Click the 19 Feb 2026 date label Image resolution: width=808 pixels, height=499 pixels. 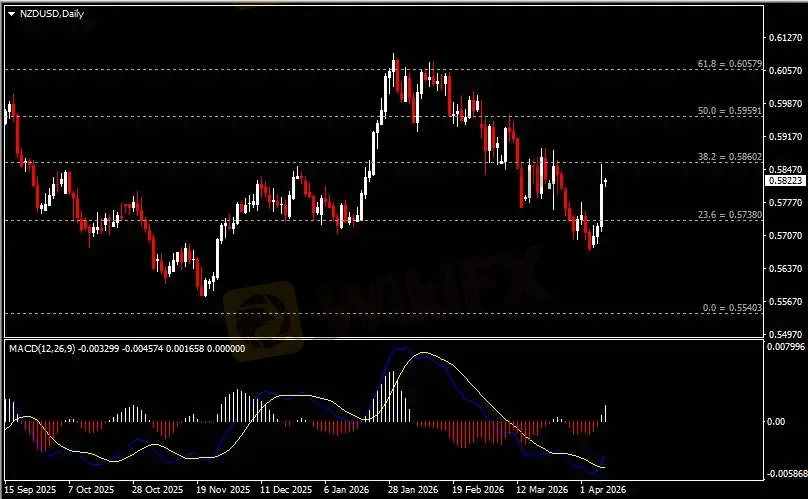pyautogui.click(x=478, y=489)
